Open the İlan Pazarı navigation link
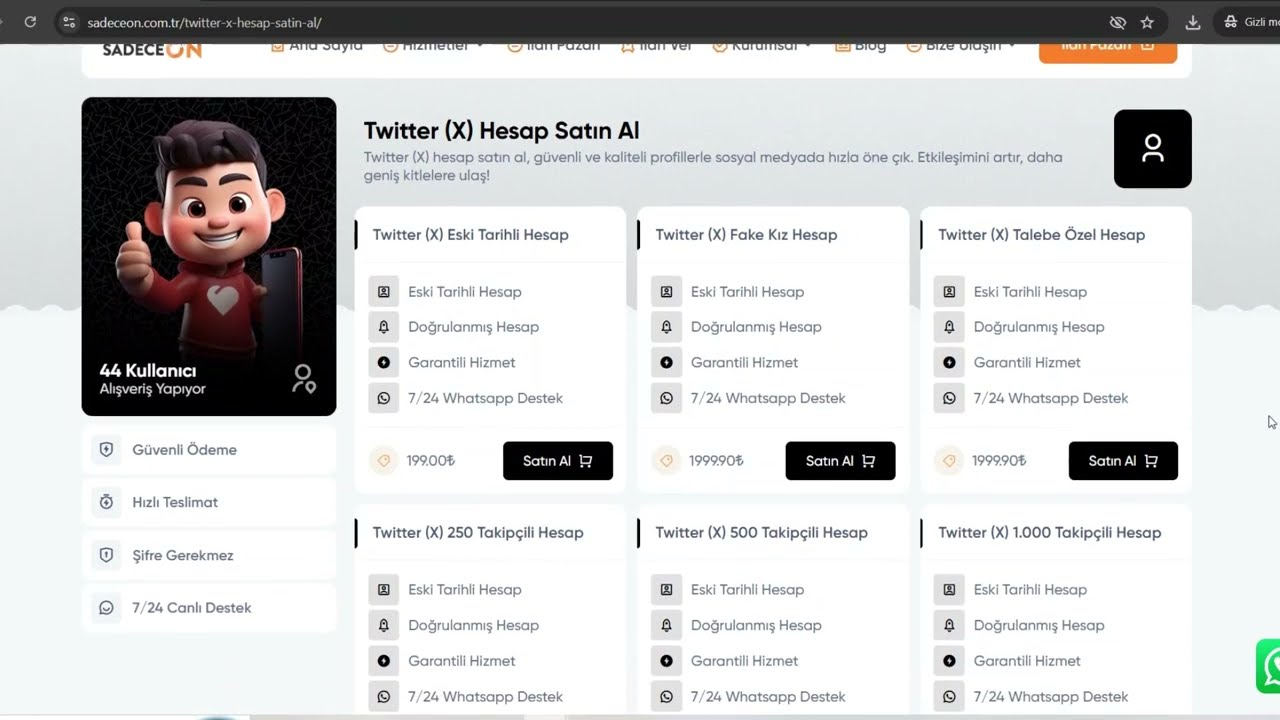This screenshot has height=720, width=1280. coord(553,46)
